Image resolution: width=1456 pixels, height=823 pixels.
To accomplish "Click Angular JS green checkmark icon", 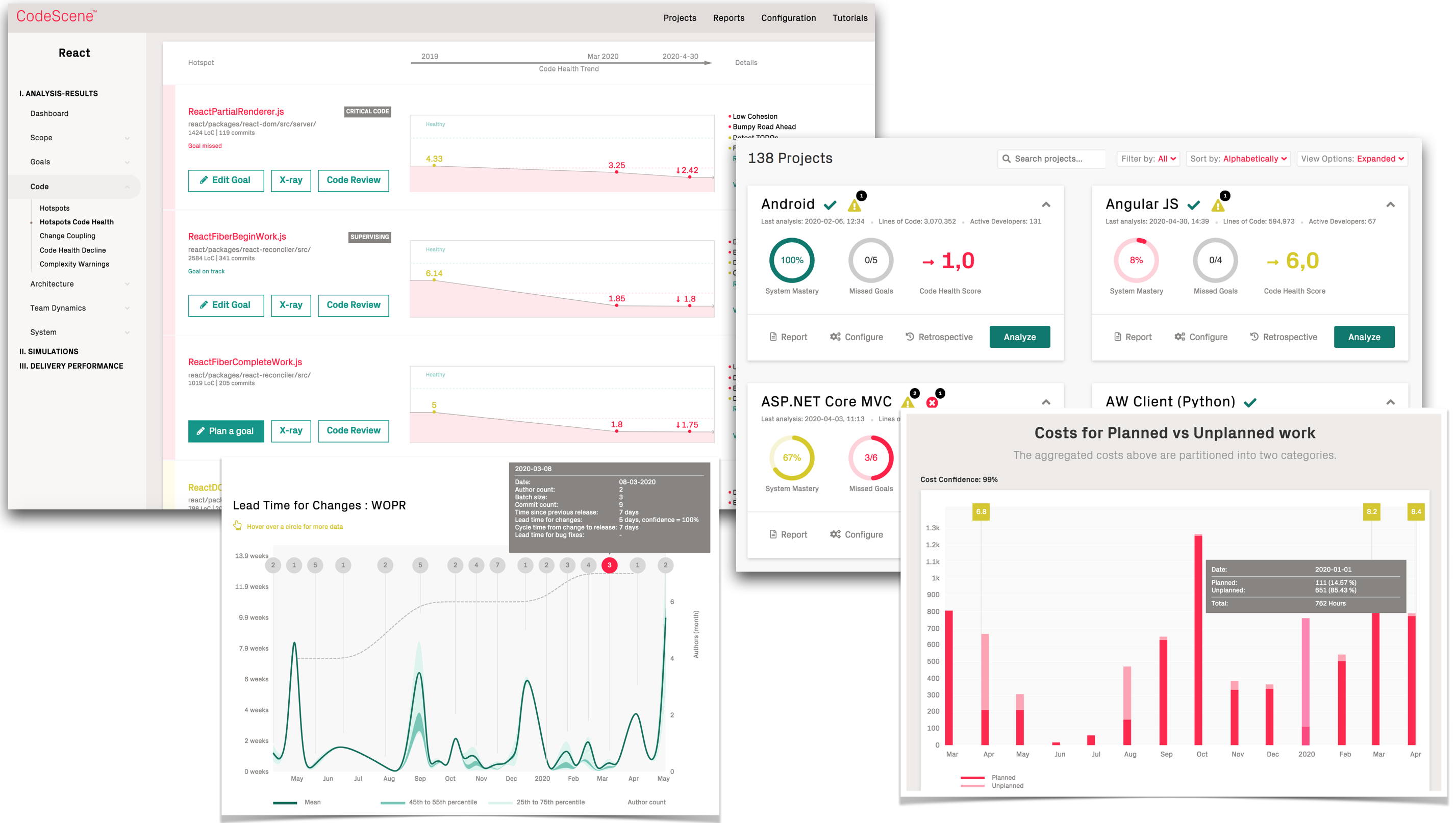I will (x=1194, y=204).
